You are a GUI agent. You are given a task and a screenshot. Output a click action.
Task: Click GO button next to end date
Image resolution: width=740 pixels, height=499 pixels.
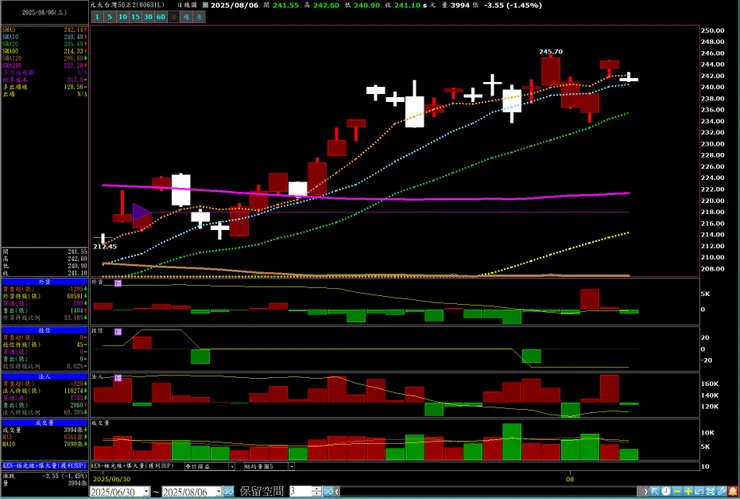point(228,492)
